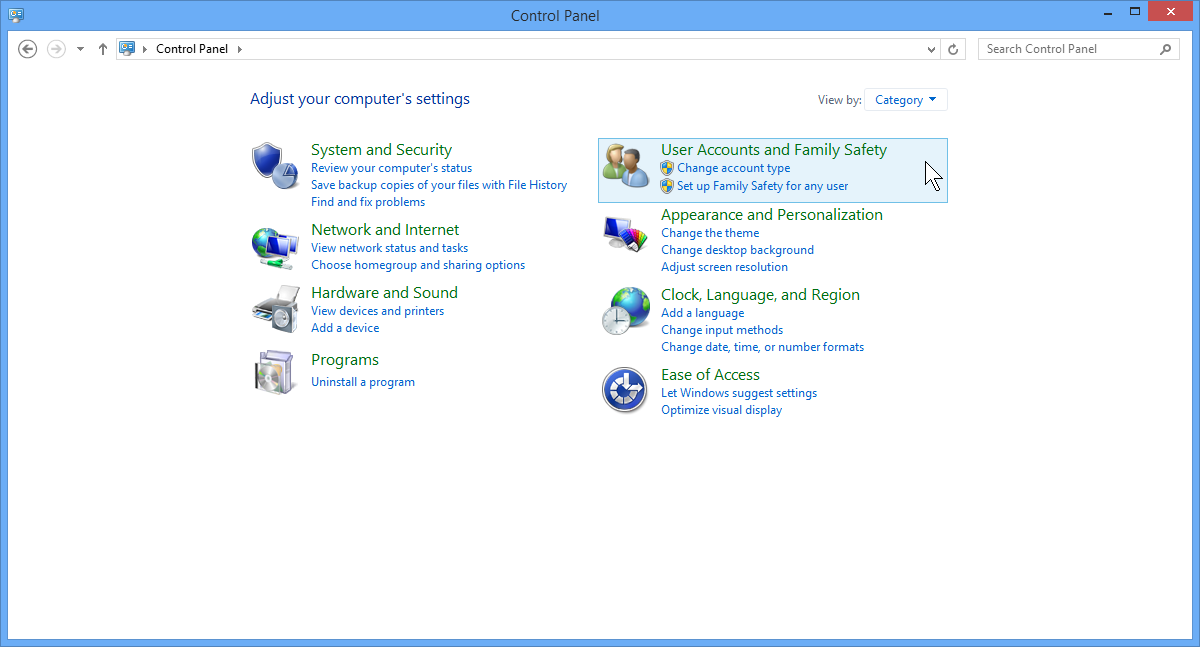Expand the address bar history dropdown
This screenshot has width=1200, height=647.
(932, 49)
